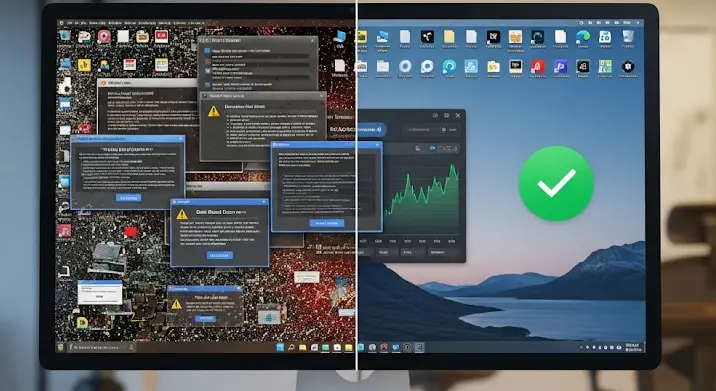716x391 pixels.
Task: Open the Recycle Bin icon on the clean desktop
Action: click(x=628, y=36)
